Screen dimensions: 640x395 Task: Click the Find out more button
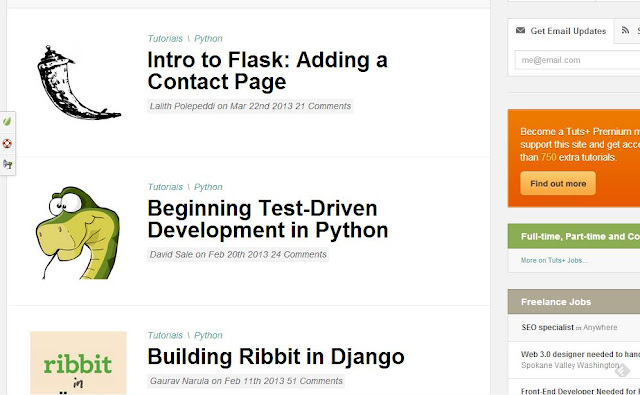558,184
